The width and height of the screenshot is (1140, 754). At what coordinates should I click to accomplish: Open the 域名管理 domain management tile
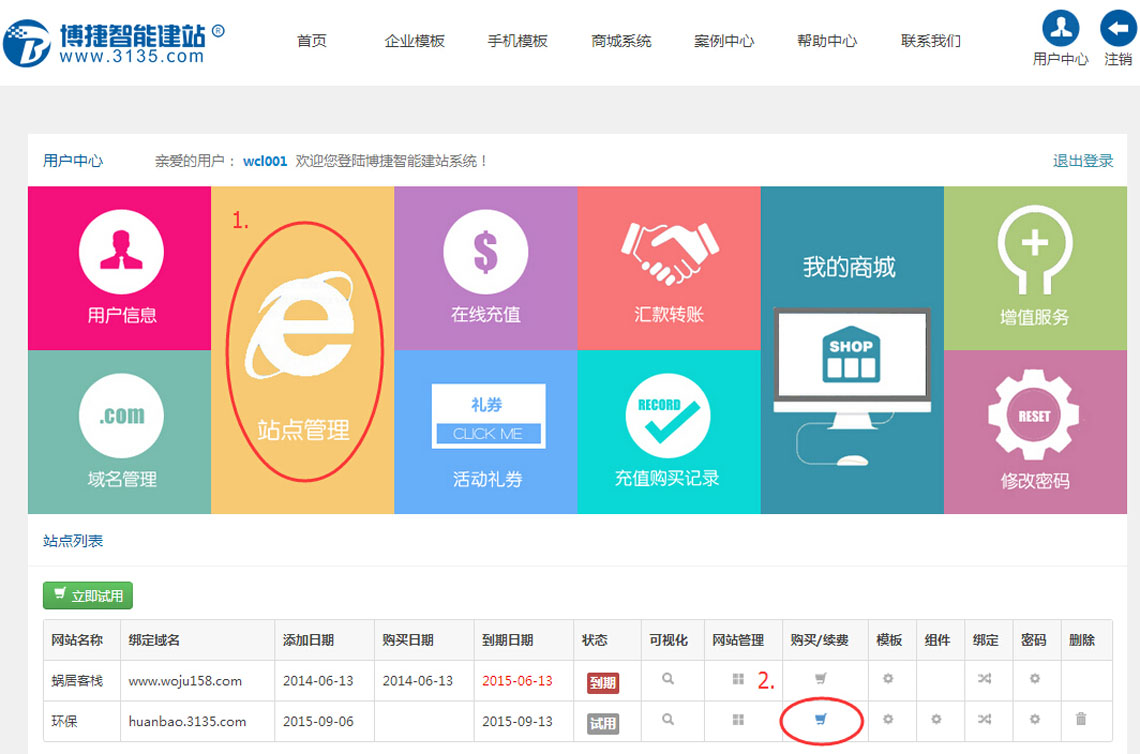coord(120,432)
